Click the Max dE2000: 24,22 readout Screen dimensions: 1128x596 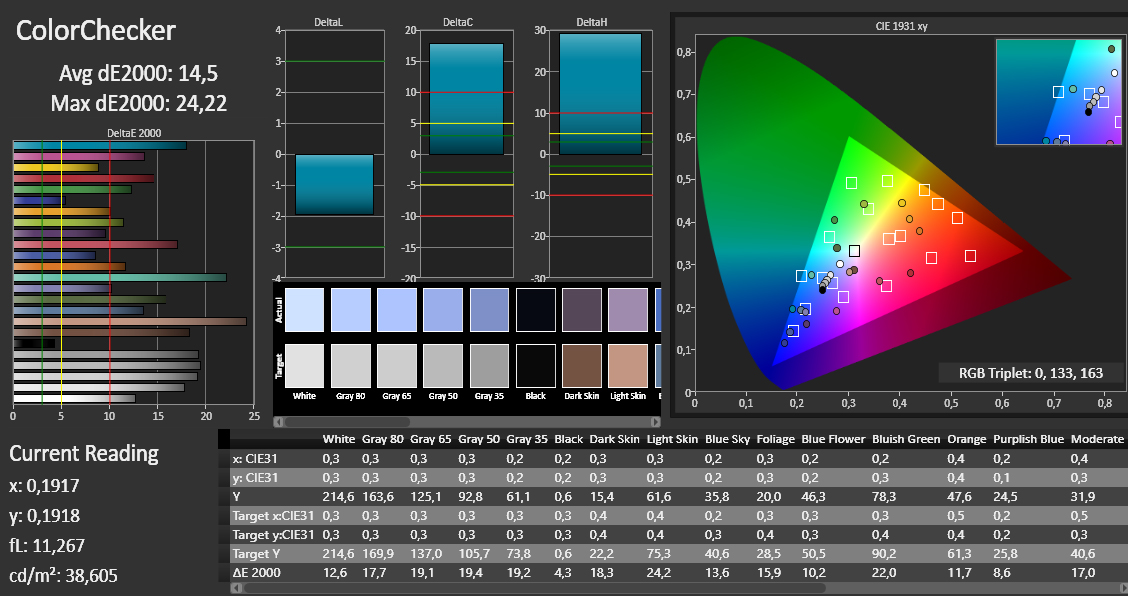pos(139,104)
